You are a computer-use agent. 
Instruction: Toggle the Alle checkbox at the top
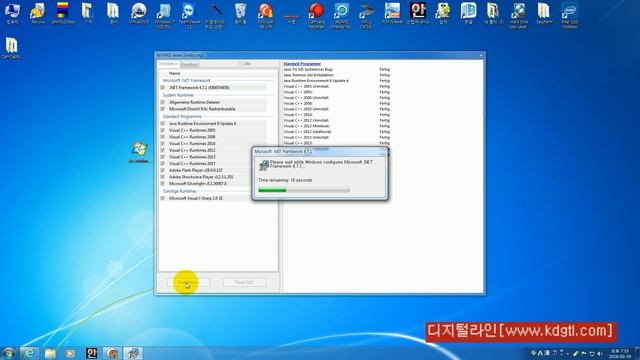[241, 64]
